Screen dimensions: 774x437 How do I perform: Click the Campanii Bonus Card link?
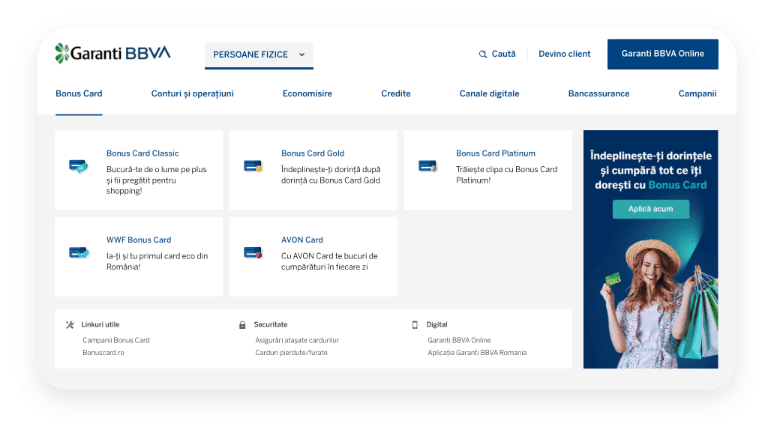tap(116, 340)
